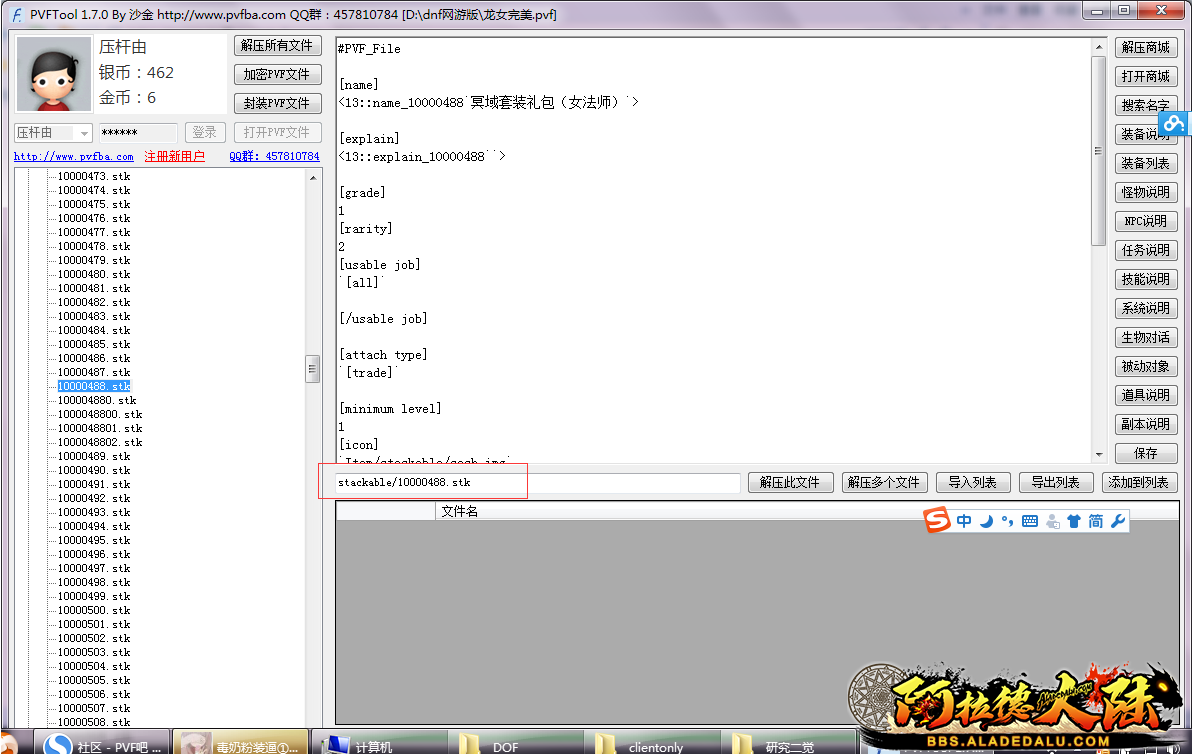Viewport: 1194px width, 756px height.
Task: Select 10000489.stk in the file tree
Action: [94, 456]
